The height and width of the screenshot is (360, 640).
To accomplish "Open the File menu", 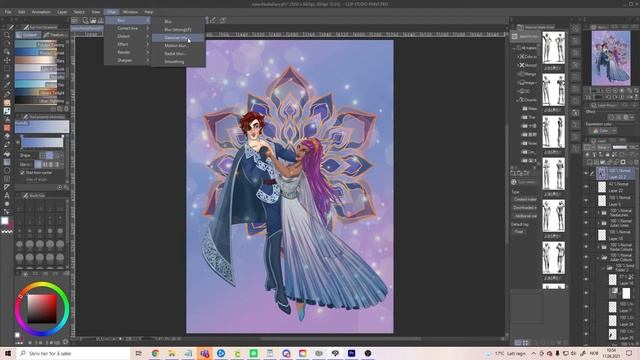I will 8,12.
